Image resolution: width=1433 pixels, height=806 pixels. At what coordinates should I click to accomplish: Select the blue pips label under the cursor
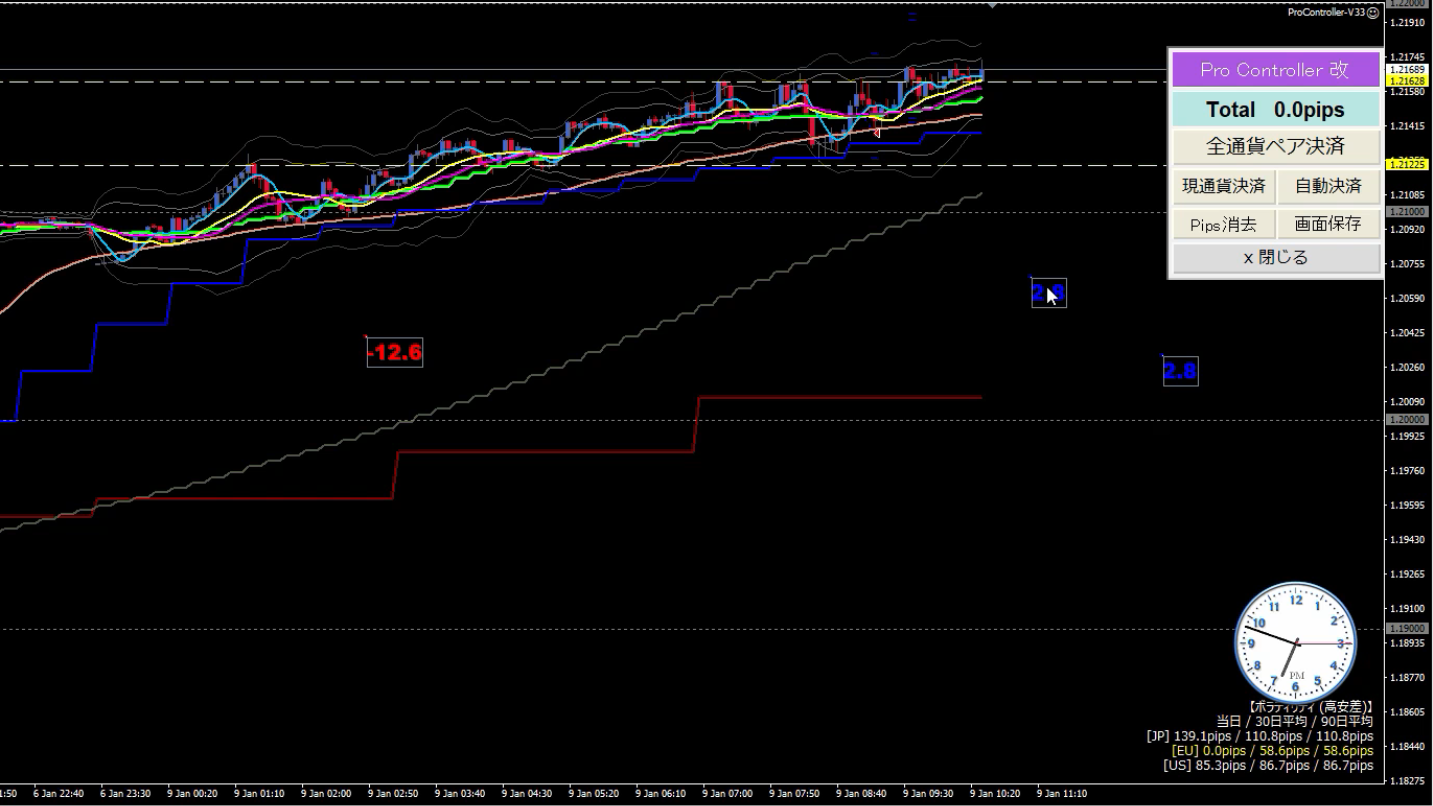pyautogui.click(x=1048, y=293)
